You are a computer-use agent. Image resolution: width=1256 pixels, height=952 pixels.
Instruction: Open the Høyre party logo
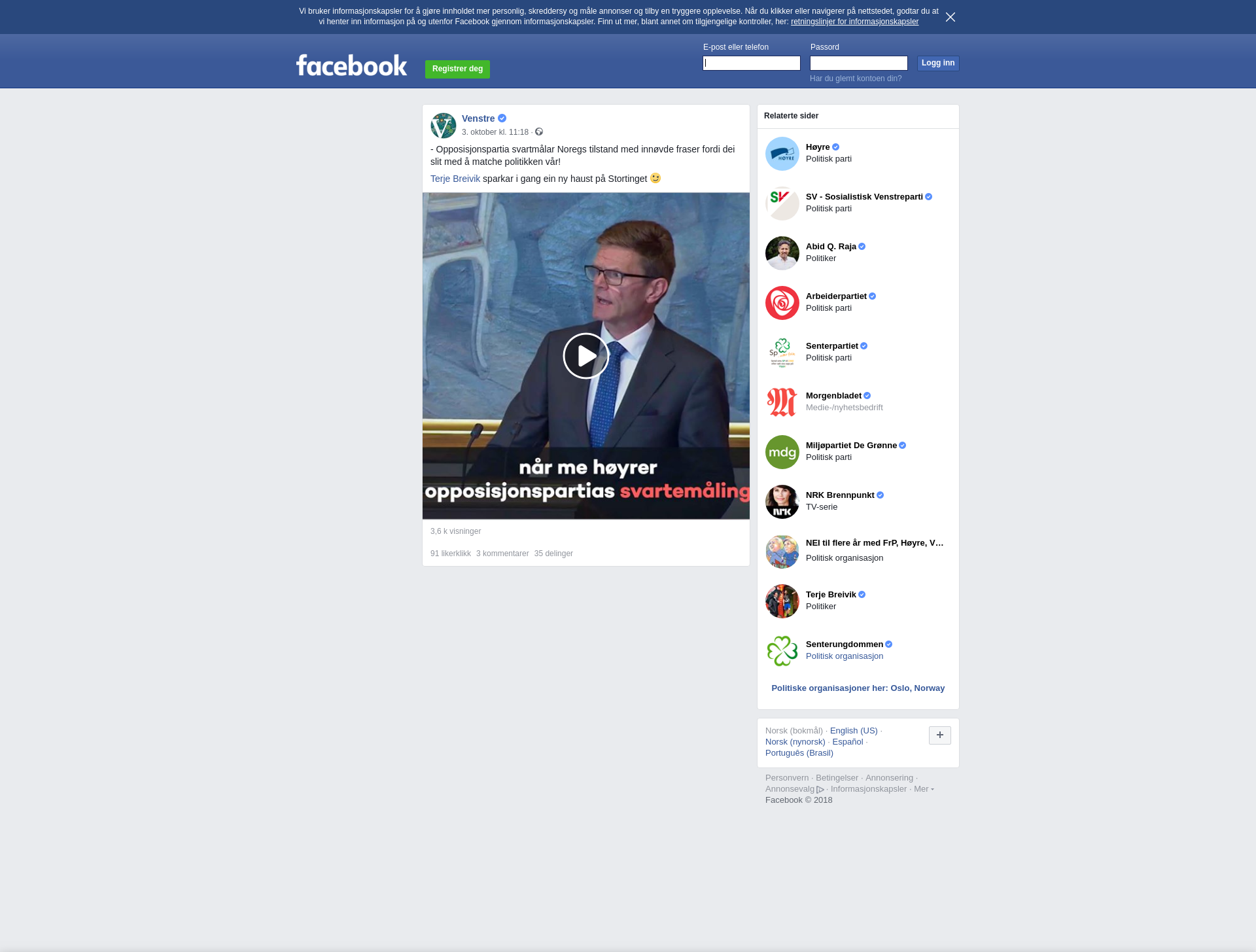click(782, 154)
